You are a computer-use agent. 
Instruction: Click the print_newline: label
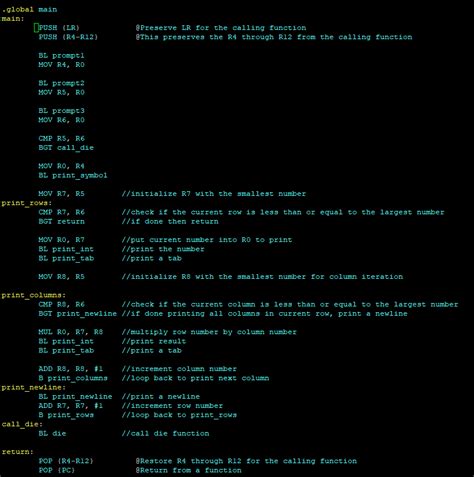click(34, 387)
